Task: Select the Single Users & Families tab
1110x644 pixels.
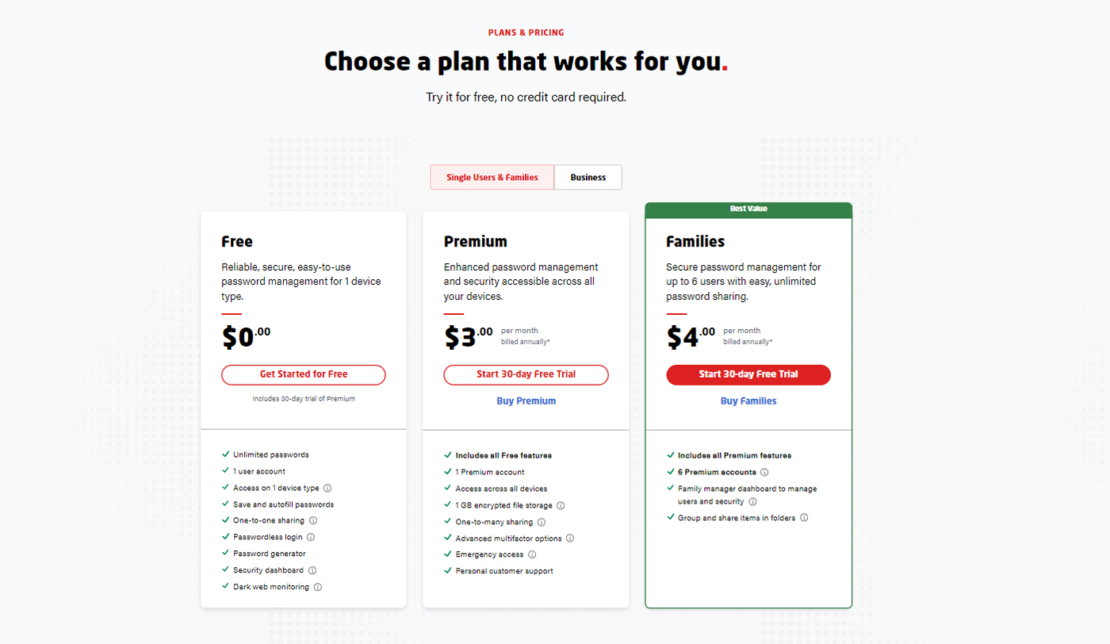Action: tap(492, 177)
